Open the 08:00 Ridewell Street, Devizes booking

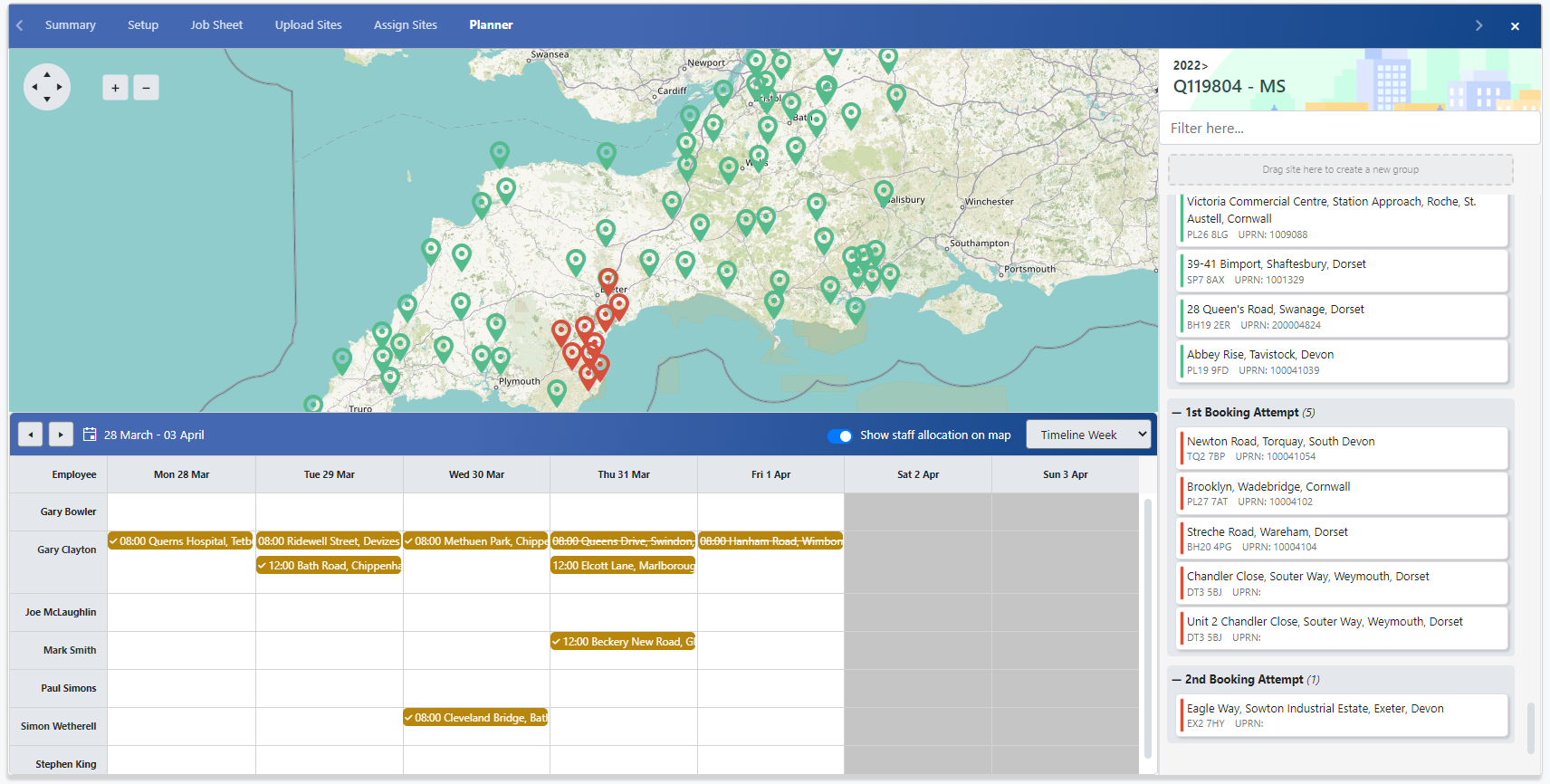coord(329,541)
